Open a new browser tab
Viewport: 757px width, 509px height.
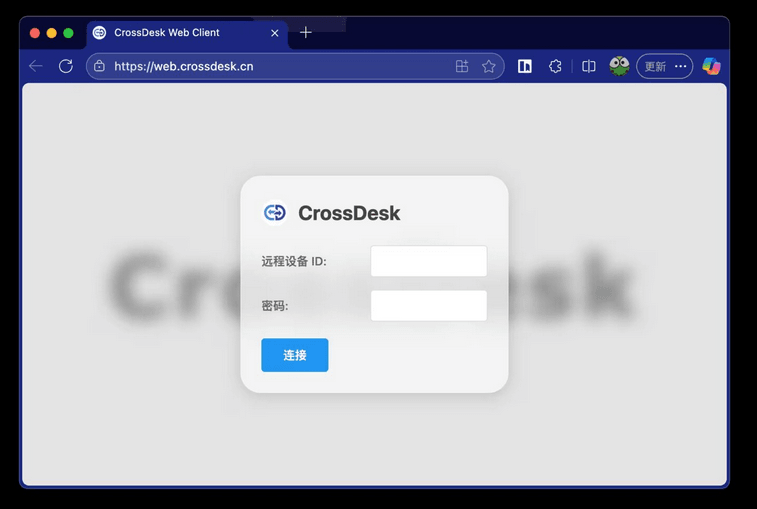pos(306,32)
